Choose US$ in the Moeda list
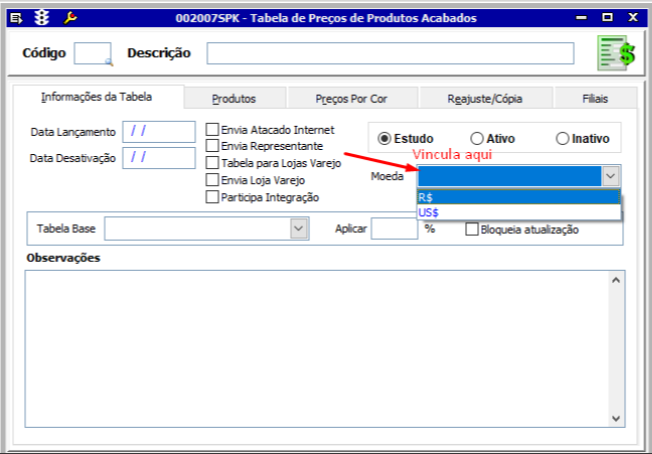 click(519, 212)
